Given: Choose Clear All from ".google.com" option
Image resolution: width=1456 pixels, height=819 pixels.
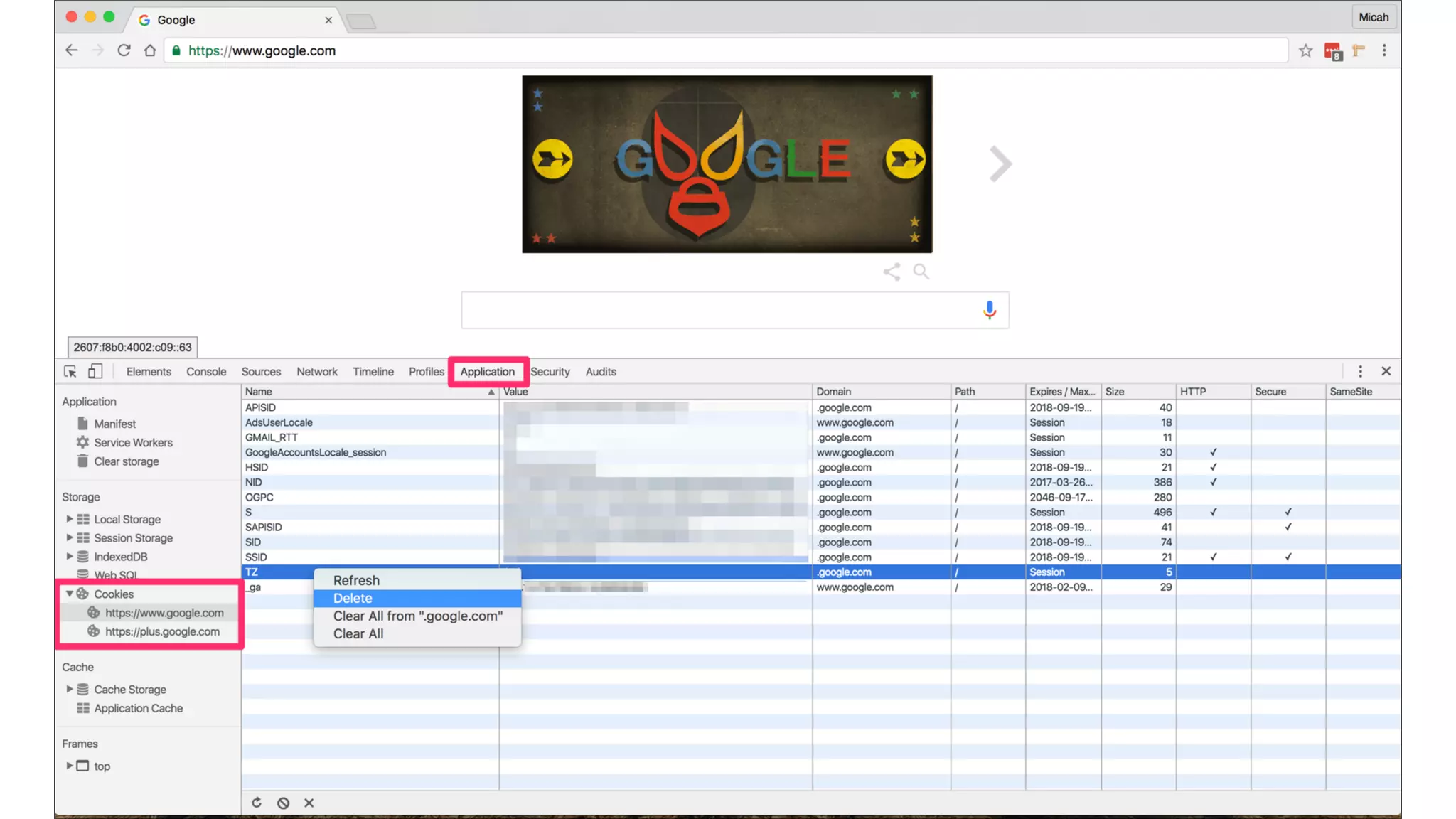Looking at the screenshot, I should 417,616.
